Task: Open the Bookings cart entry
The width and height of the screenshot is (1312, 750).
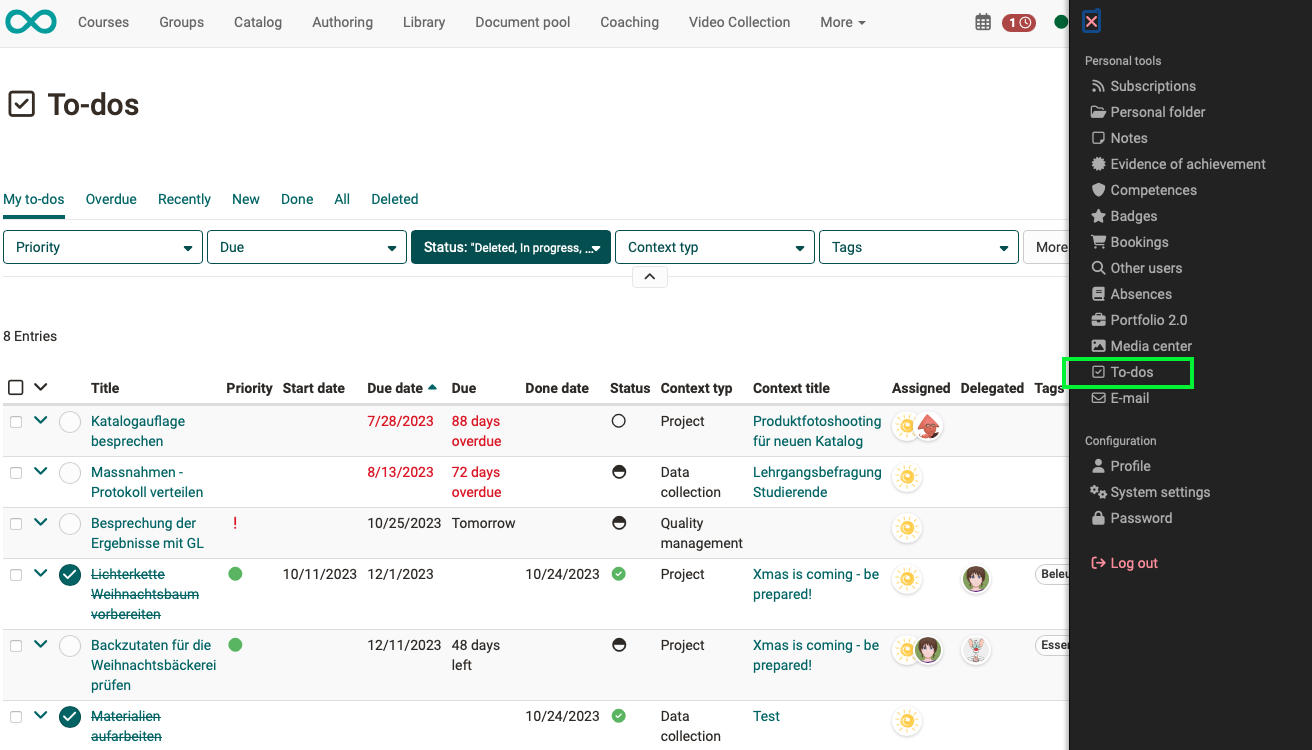Action: pos(1138,242)
